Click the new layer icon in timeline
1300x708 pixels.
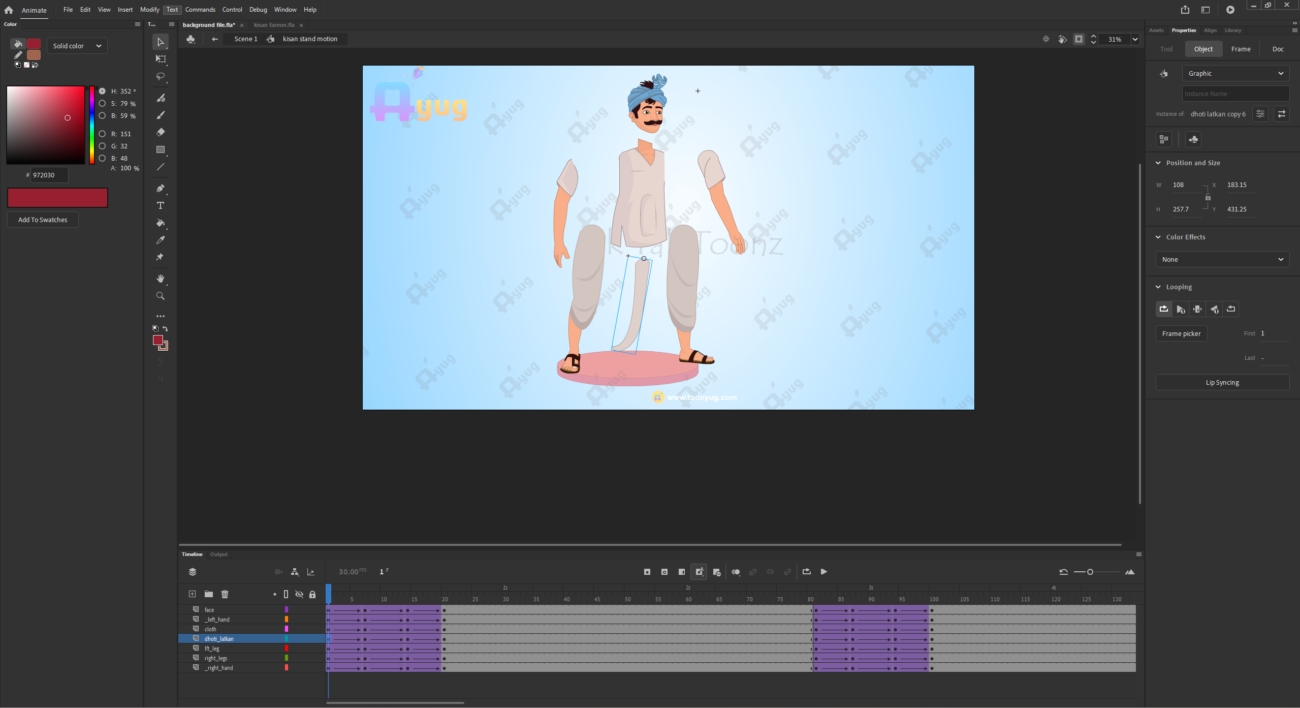click(192, 594)
